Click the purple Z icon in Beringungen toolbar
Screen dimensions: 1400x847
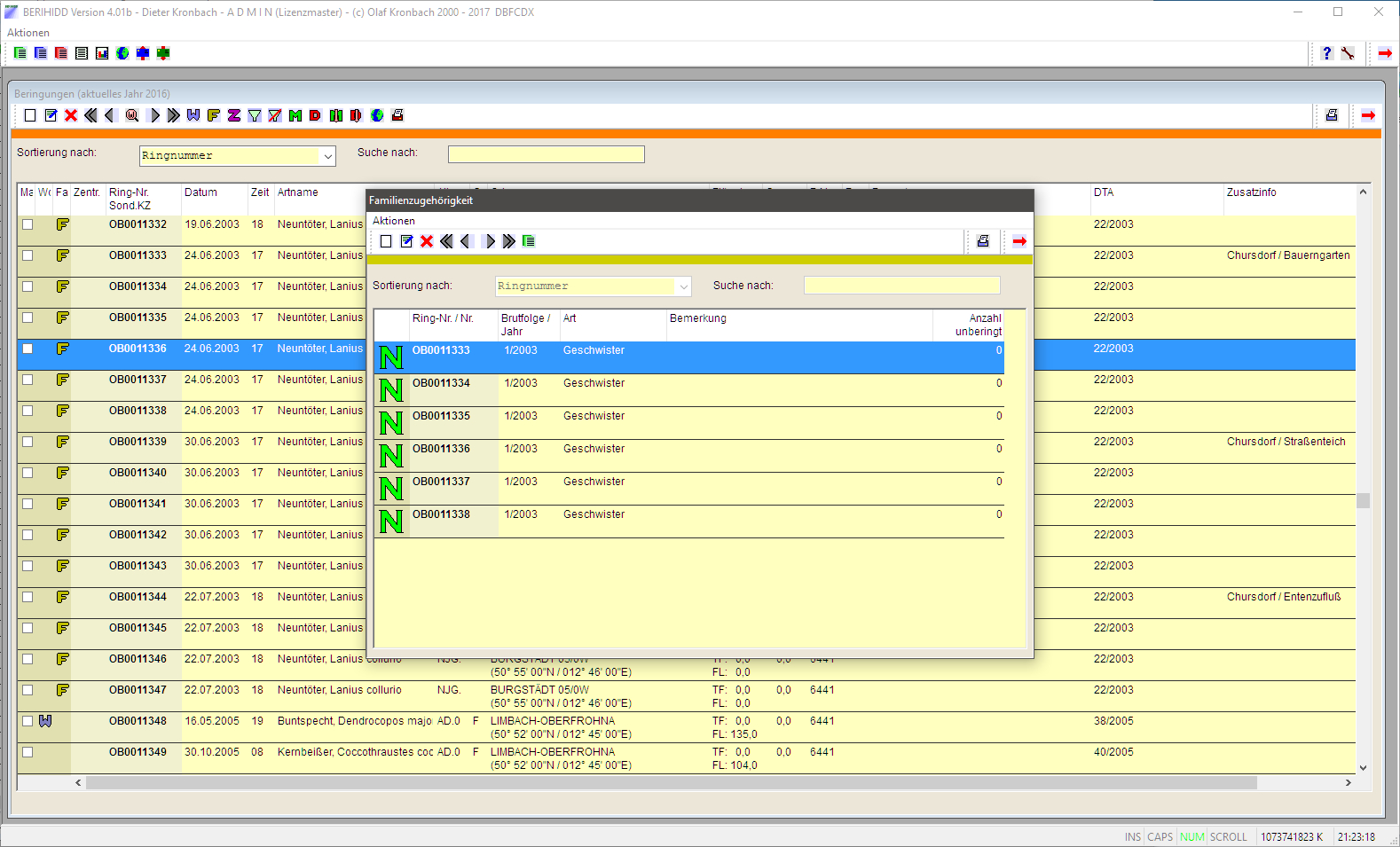click(x=234, y=115)
